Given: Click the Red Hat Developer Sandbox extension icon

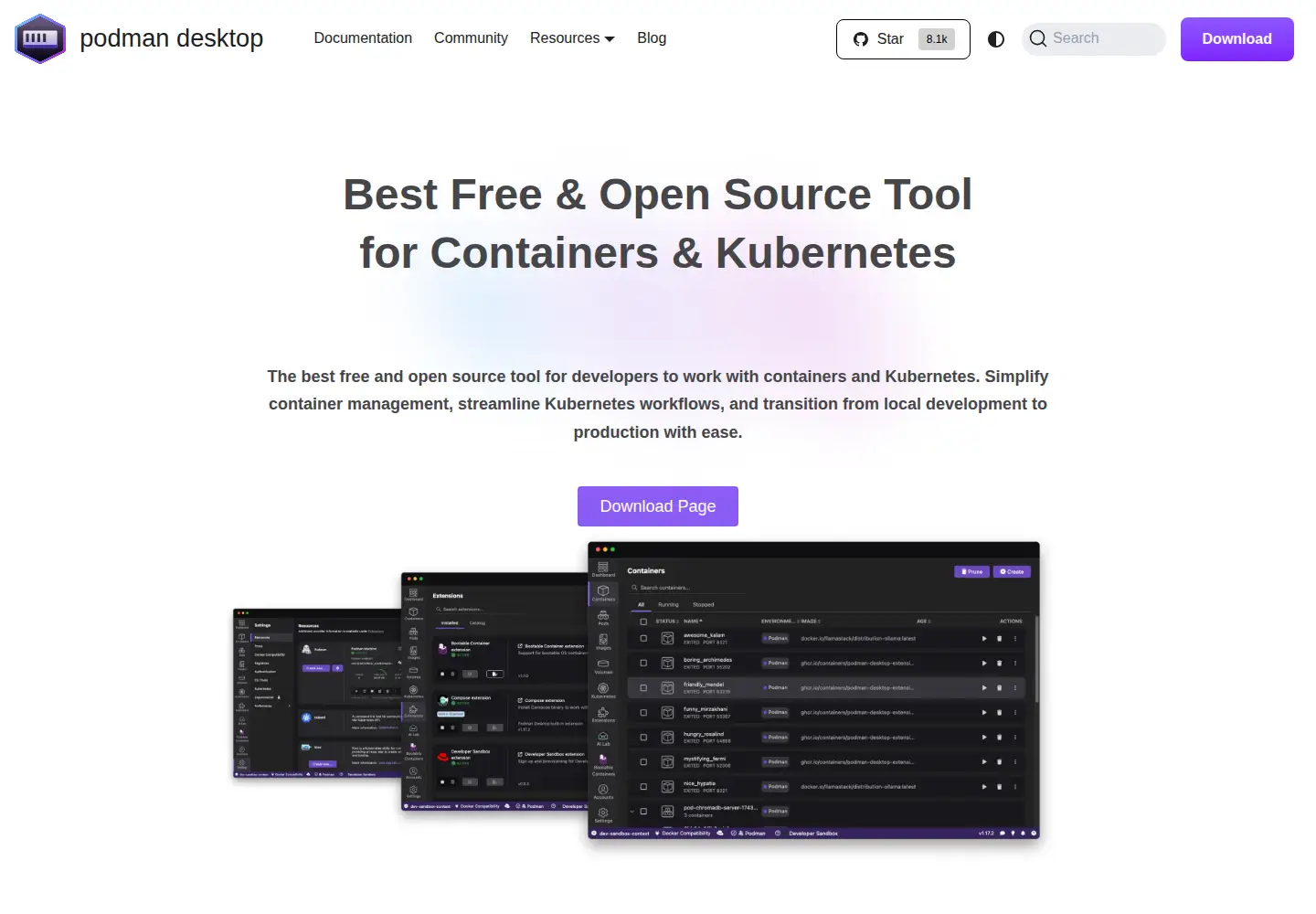Looking at the screenshot, I should [443, 755].
